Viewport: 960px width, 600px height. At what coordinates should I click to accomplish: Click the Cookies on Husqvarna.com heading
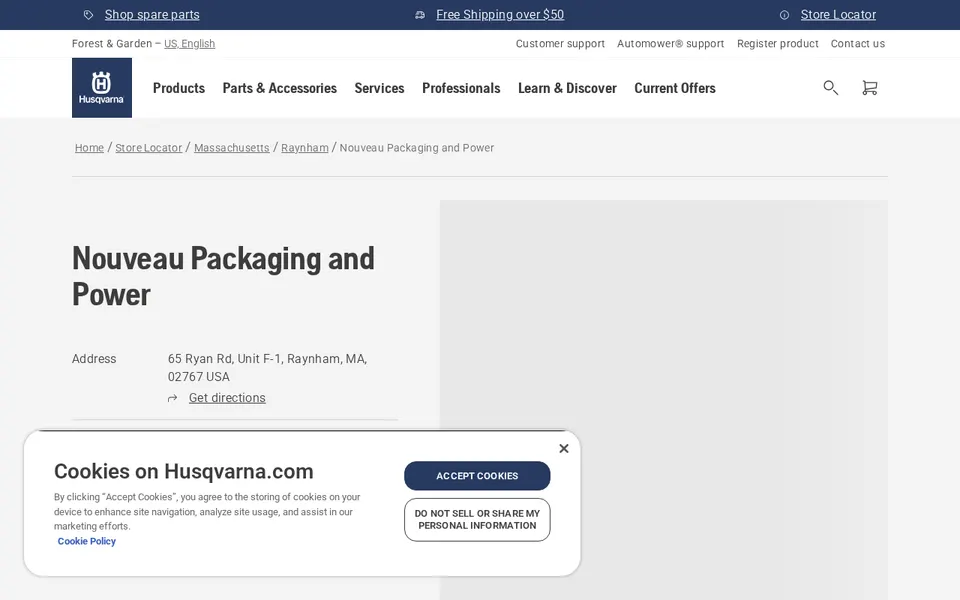click(184, 471)
